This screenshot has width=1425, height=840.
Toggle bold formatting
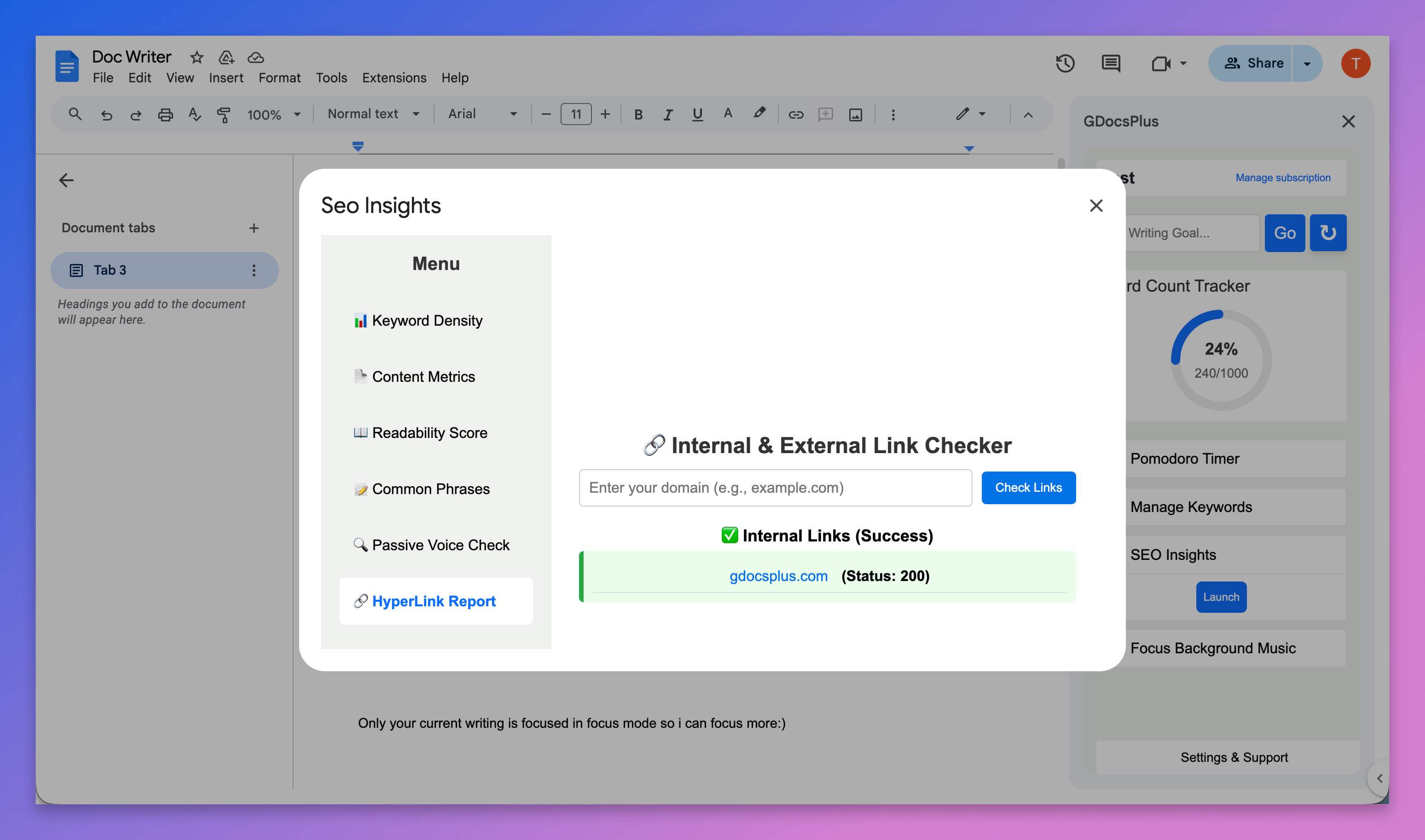click(x=638, y=115)
